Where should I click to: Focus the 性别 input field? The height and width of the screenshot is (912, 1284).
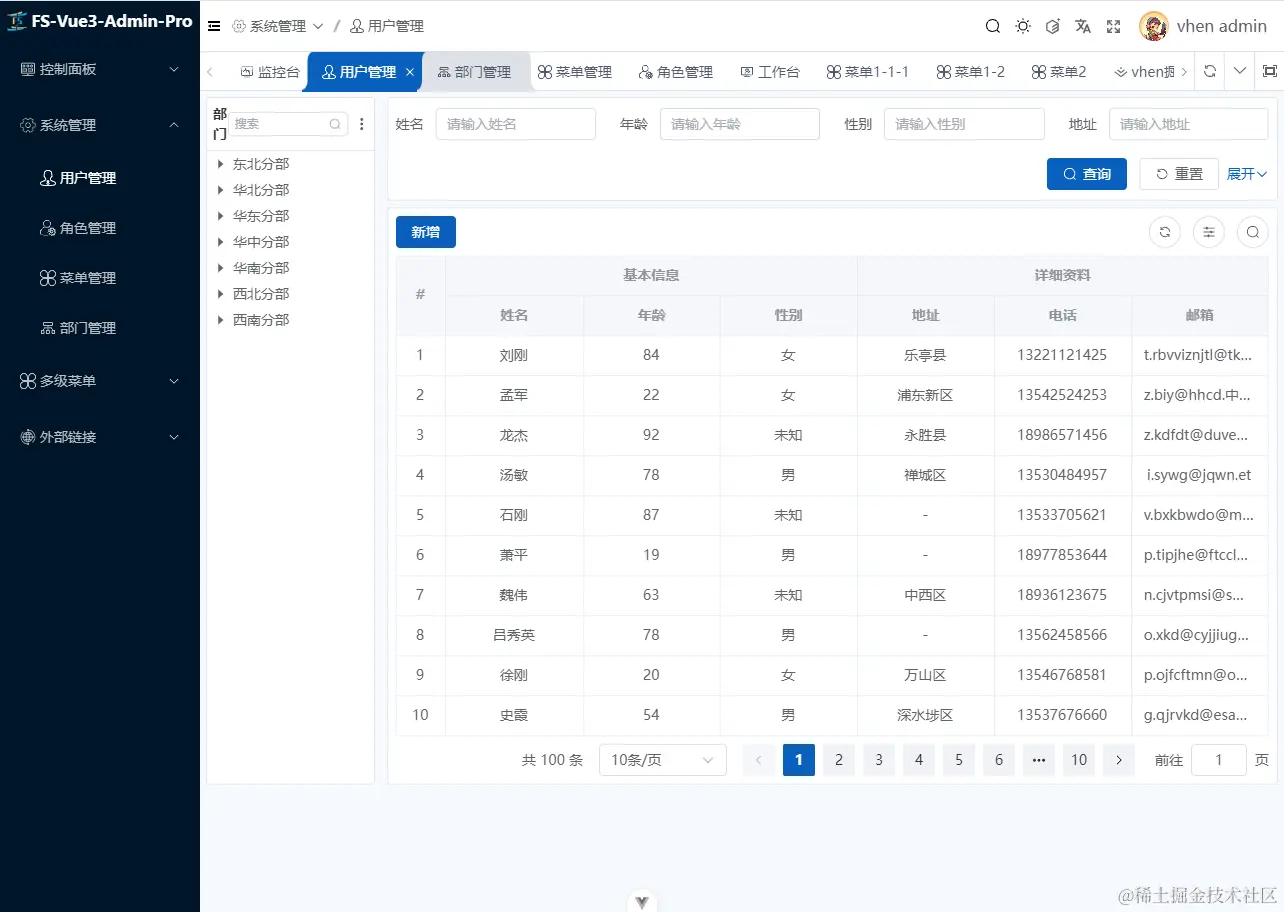(x=964, y=124)
